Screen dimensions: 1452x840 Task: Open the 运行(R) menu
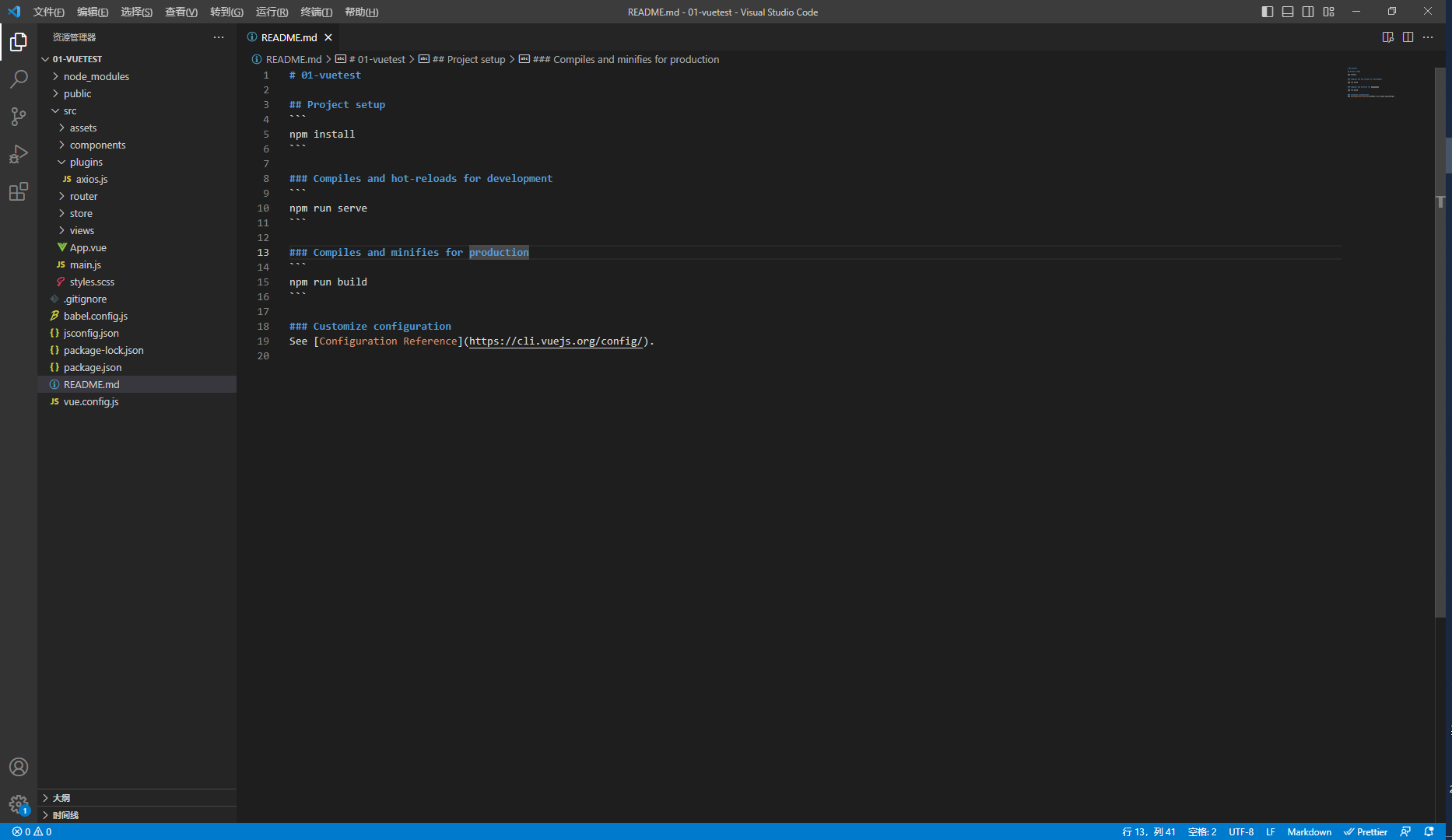click(x=272, y=12)
